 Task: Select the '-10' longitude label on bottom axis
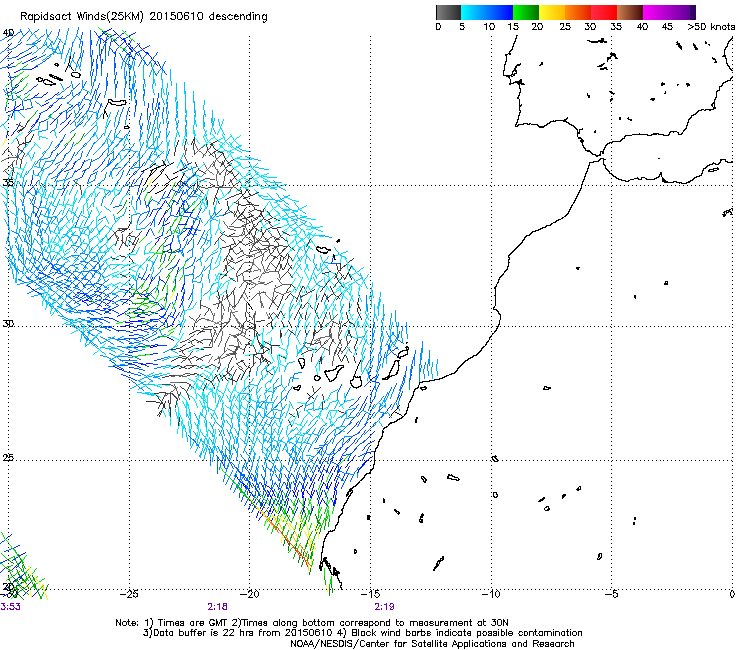(491, 594)
